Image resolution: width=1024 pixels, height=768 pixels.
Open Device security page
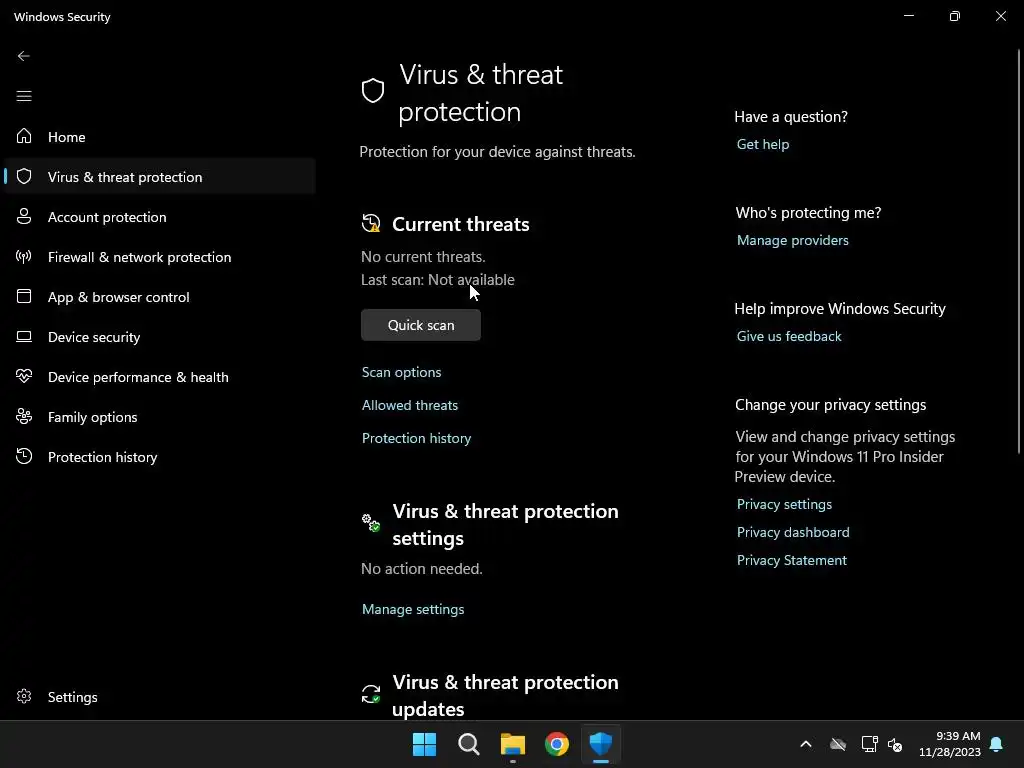[160, 336]
